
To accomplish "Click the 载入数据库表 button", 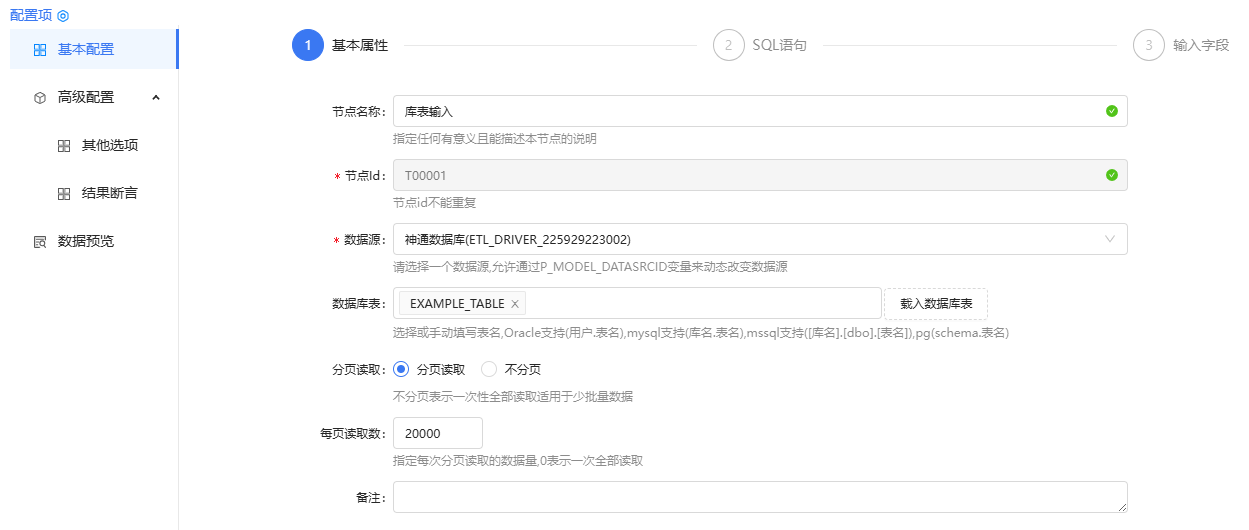I will click(x=936, y=303).
